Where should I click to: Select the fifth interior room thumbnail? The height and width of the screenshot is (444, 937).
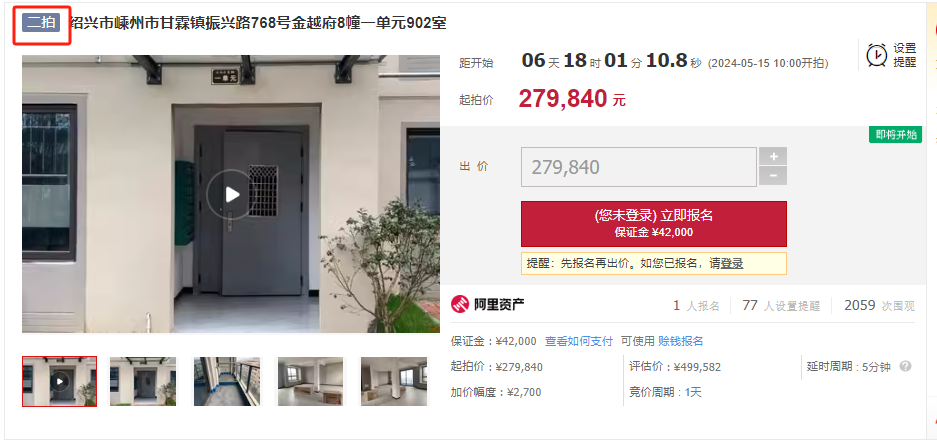394,381
